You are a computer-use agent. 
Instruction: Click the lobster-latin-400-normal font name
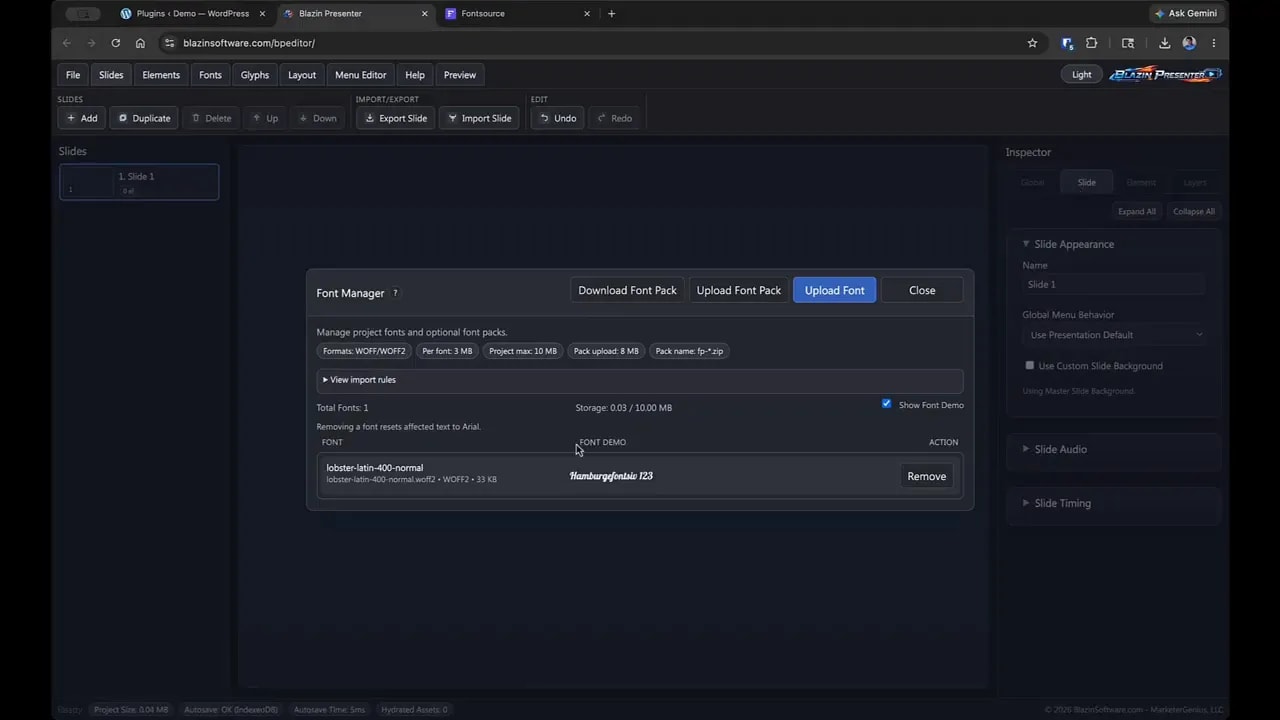pos(375,468)
